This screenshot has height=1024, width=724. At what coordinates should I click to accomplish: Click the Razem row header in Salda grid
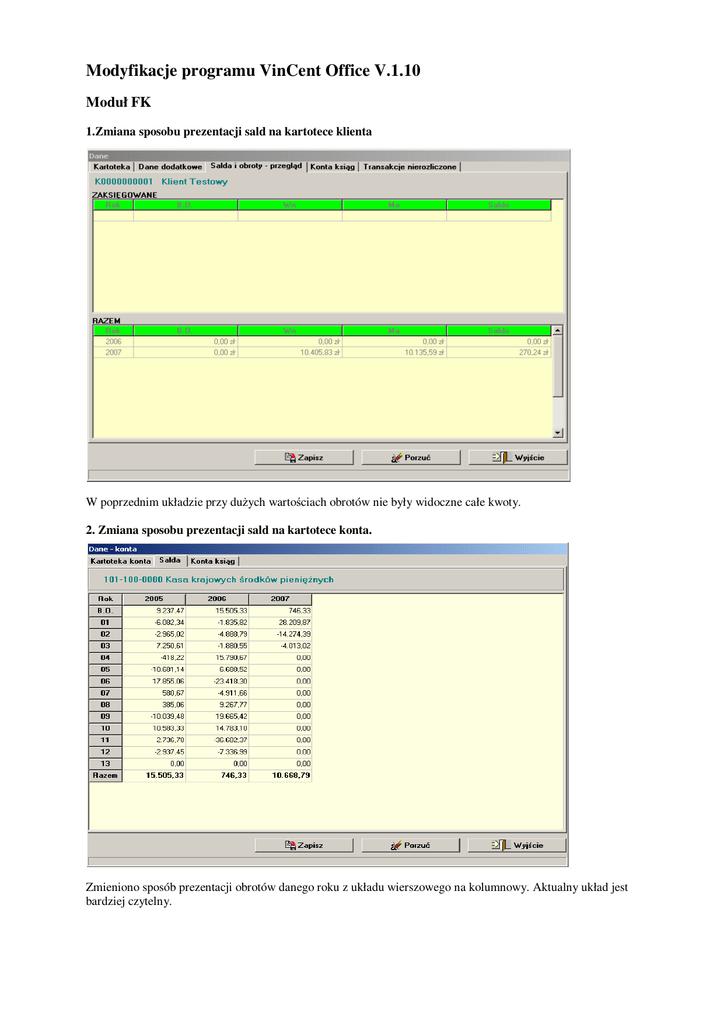pos(105,775)
